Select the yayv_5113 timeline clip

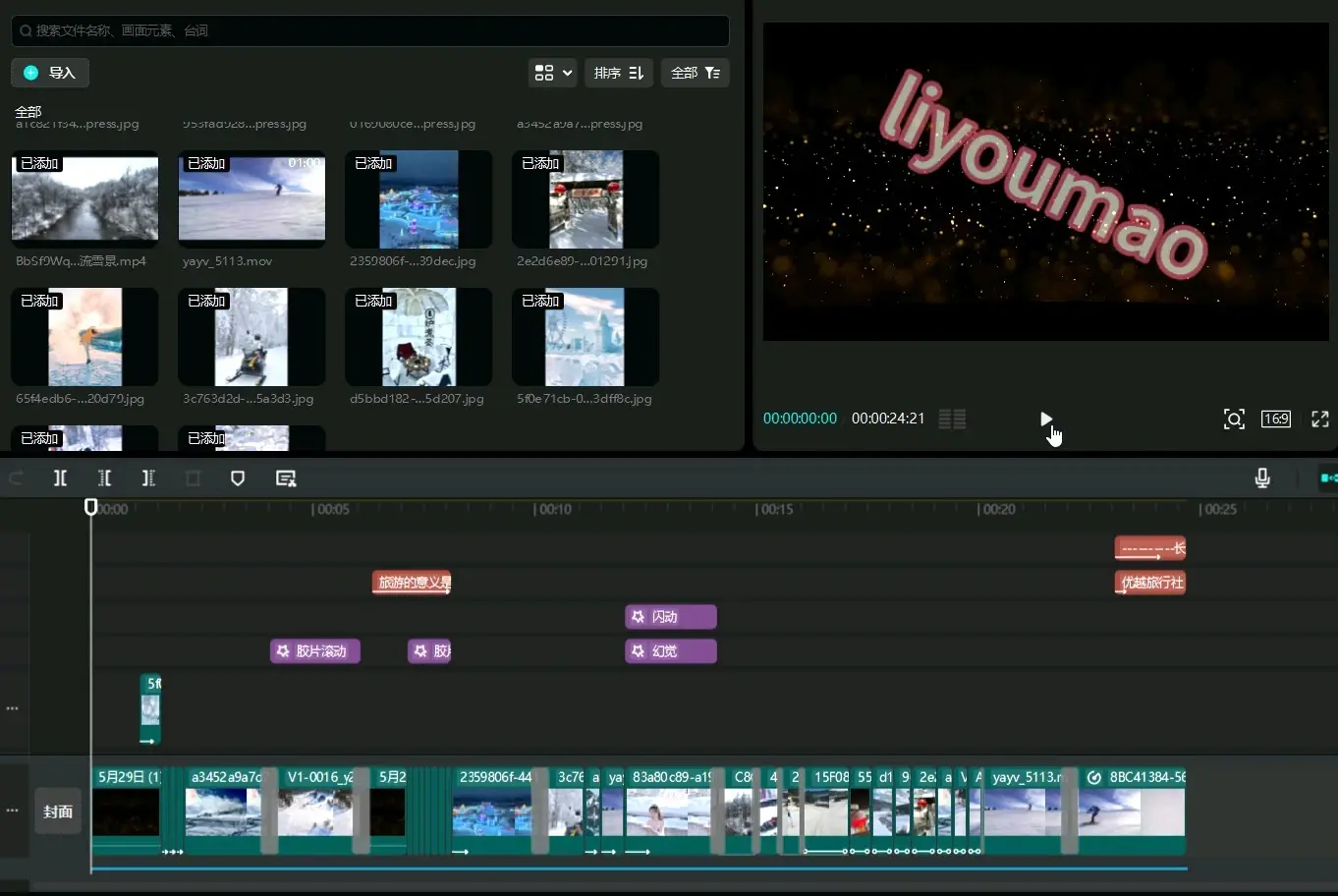1024,812
